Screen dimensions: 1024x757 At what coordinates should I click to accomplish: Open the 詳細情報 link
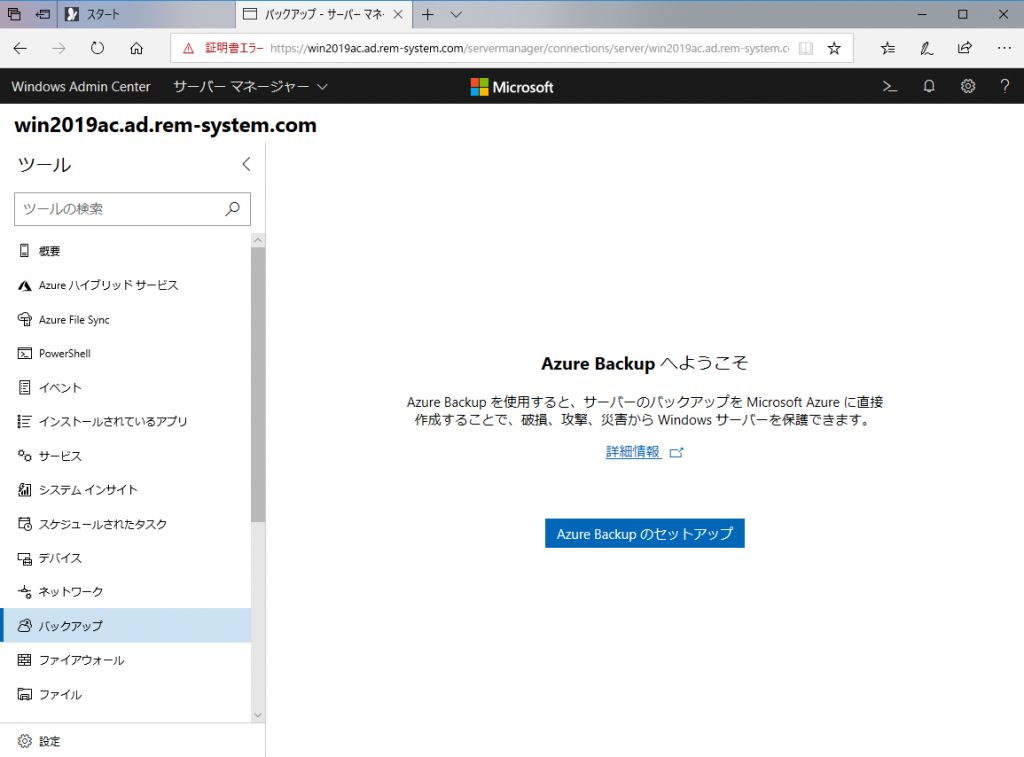click(633, 451)
